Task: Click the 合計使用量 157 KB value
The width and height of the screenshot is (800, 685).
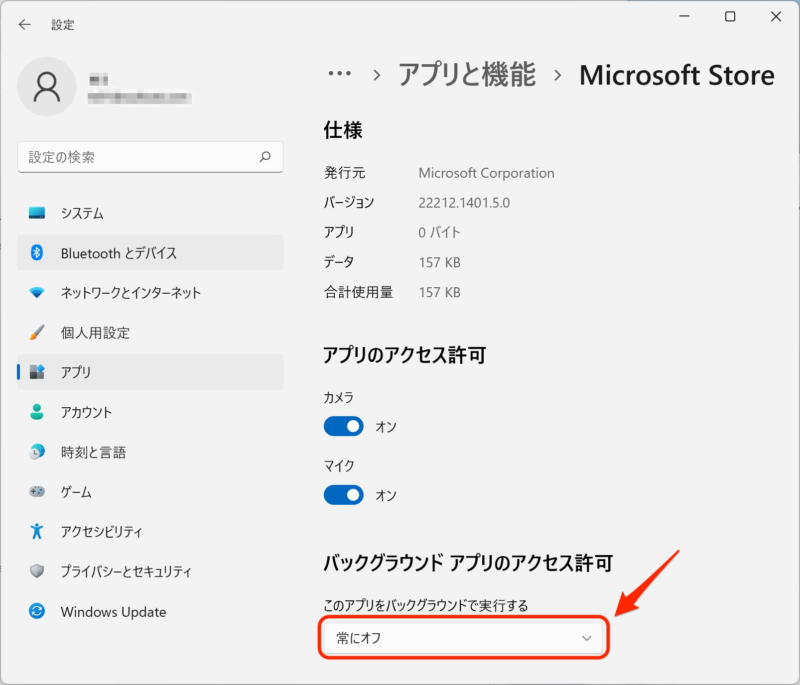Action: pos(439,292)
